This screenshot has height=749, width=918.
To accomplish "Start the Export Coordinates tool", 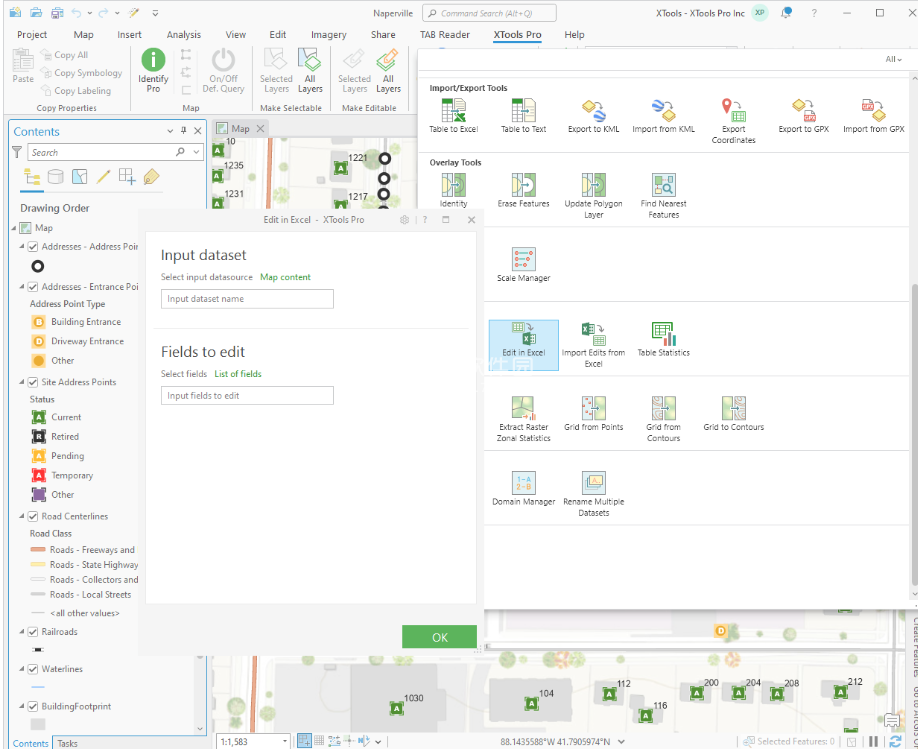I will [x=734, y=121].
